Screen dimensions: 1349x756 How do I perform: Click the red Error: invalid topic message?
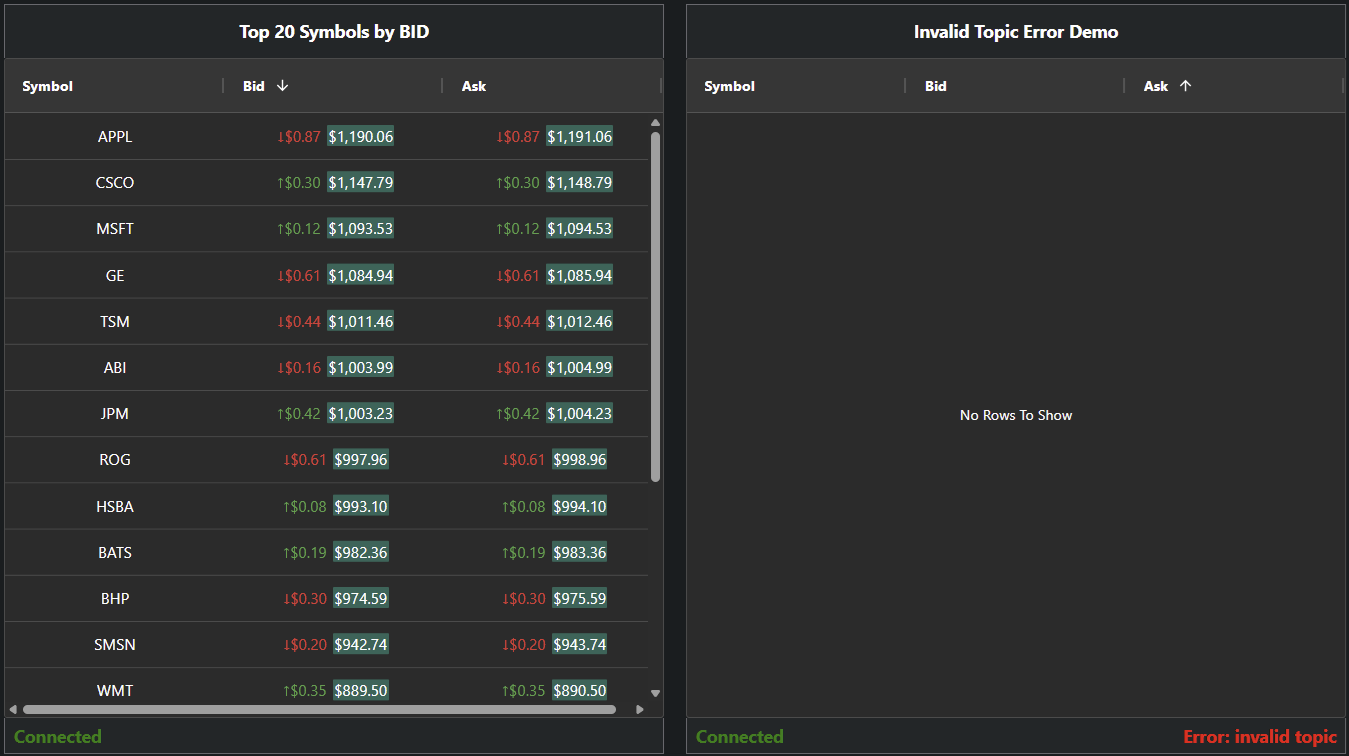pyautogui.click(x=1259, y=737)
